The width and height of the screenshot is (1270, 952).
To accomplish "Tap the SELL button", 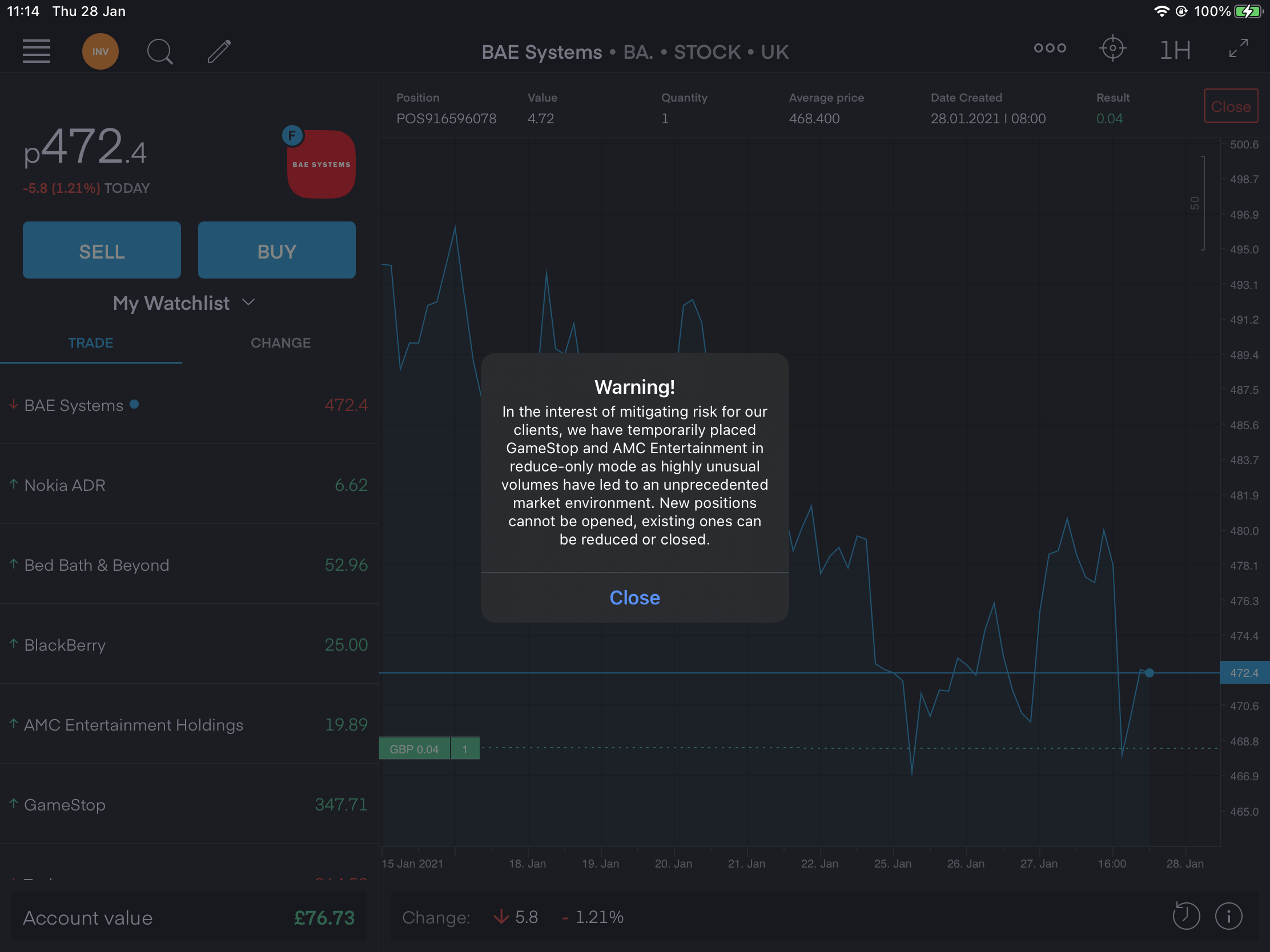I will pyautogui.click(x=102, y=250).
